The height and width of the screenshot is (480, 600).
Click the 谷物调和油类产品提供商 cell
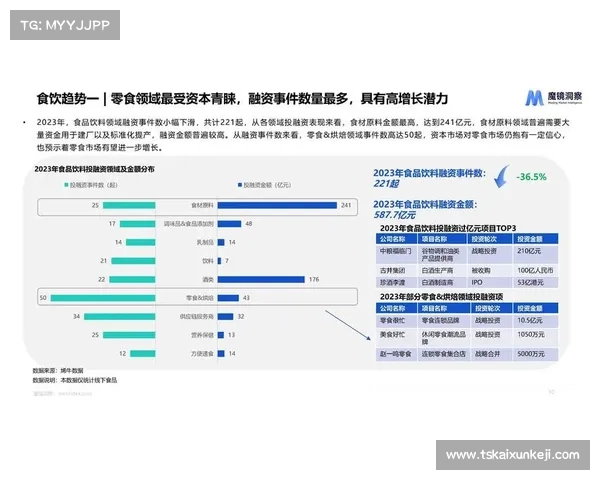(x=440, y=255)
